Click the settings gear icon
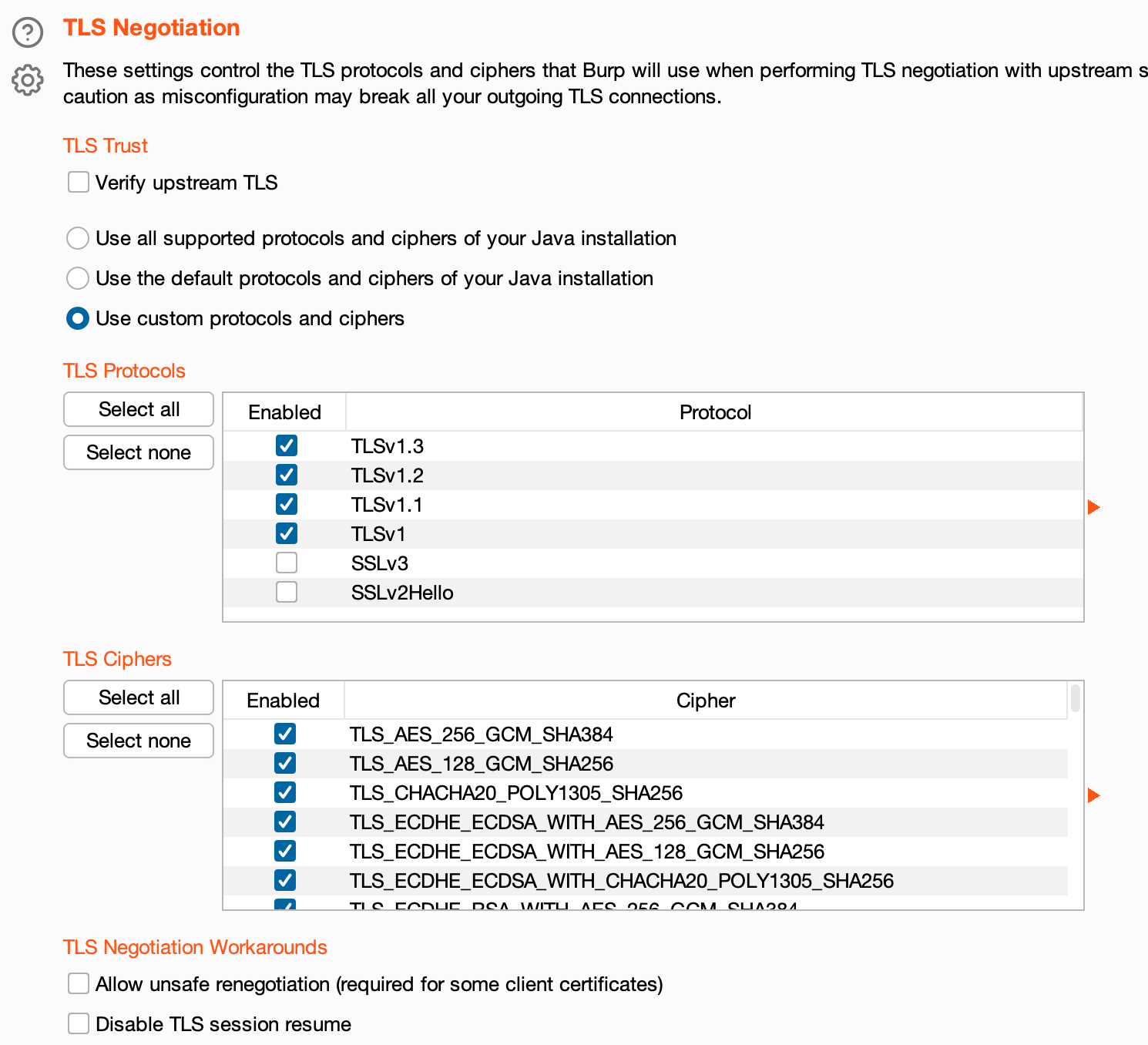Image resolution: width=1148 pixels, height=1045 pixels. point(28,80)
